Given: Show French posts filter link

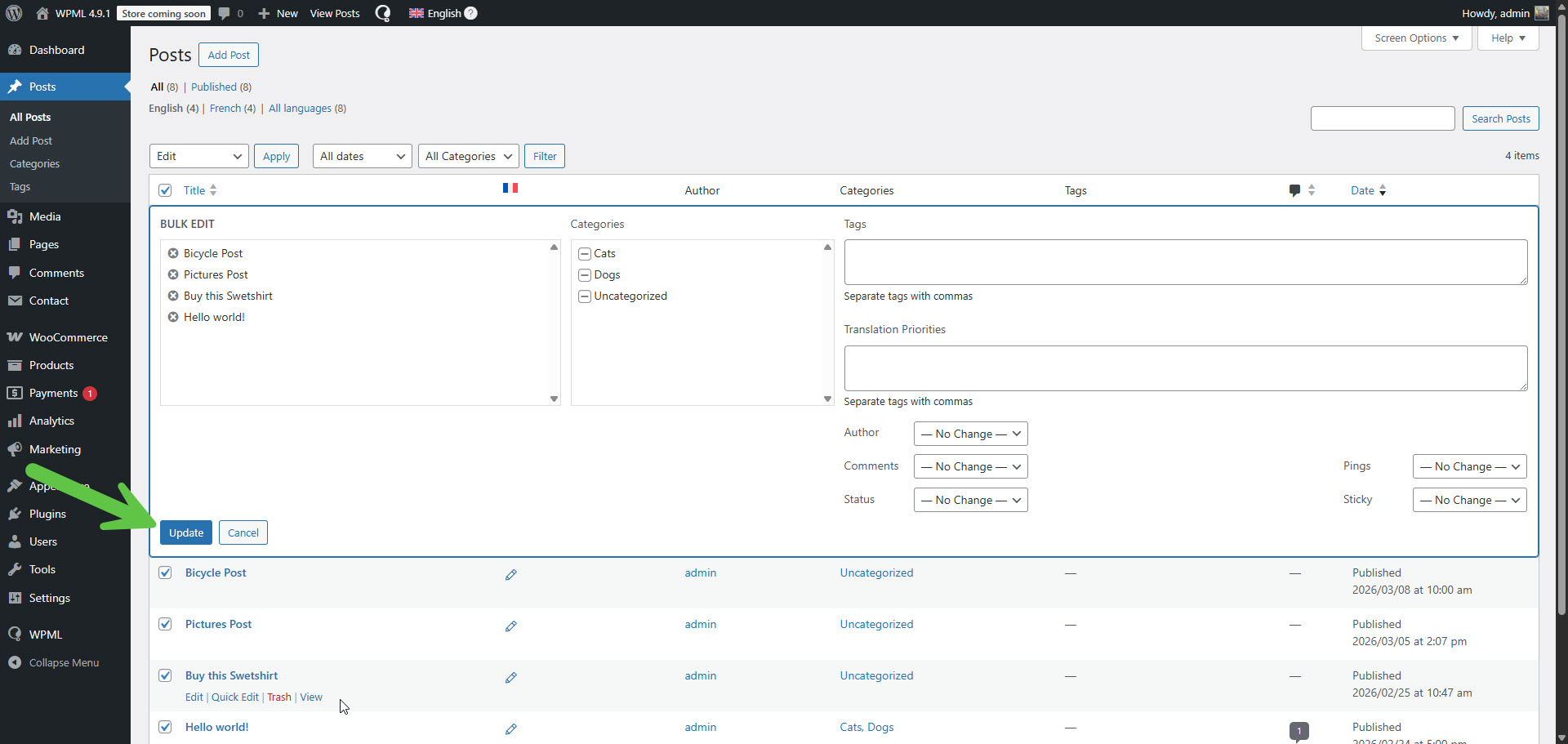Looking at the screenshot, I should 225,109.
